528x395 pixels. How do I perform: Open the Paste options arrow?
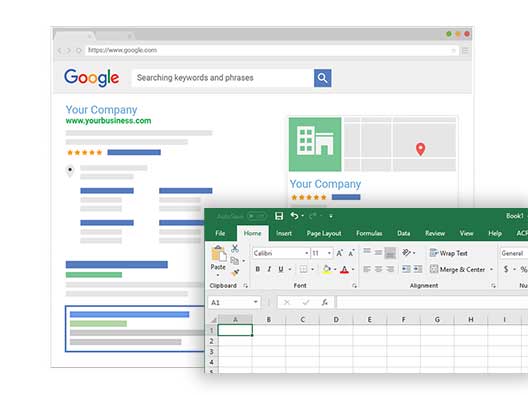click(x=218, y=275)
